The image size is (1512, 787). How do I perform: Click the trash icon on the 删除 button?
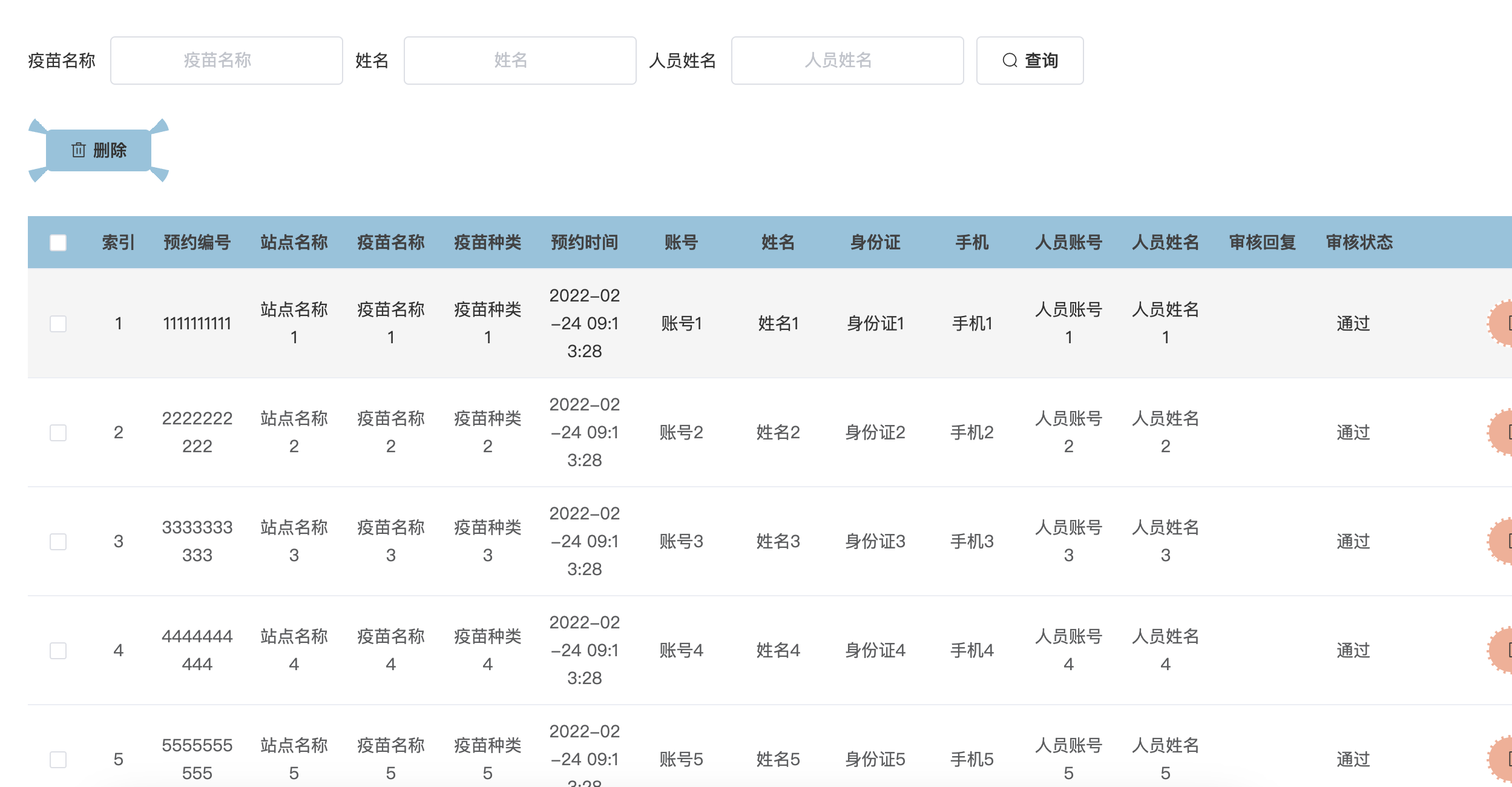click(79, 150)
